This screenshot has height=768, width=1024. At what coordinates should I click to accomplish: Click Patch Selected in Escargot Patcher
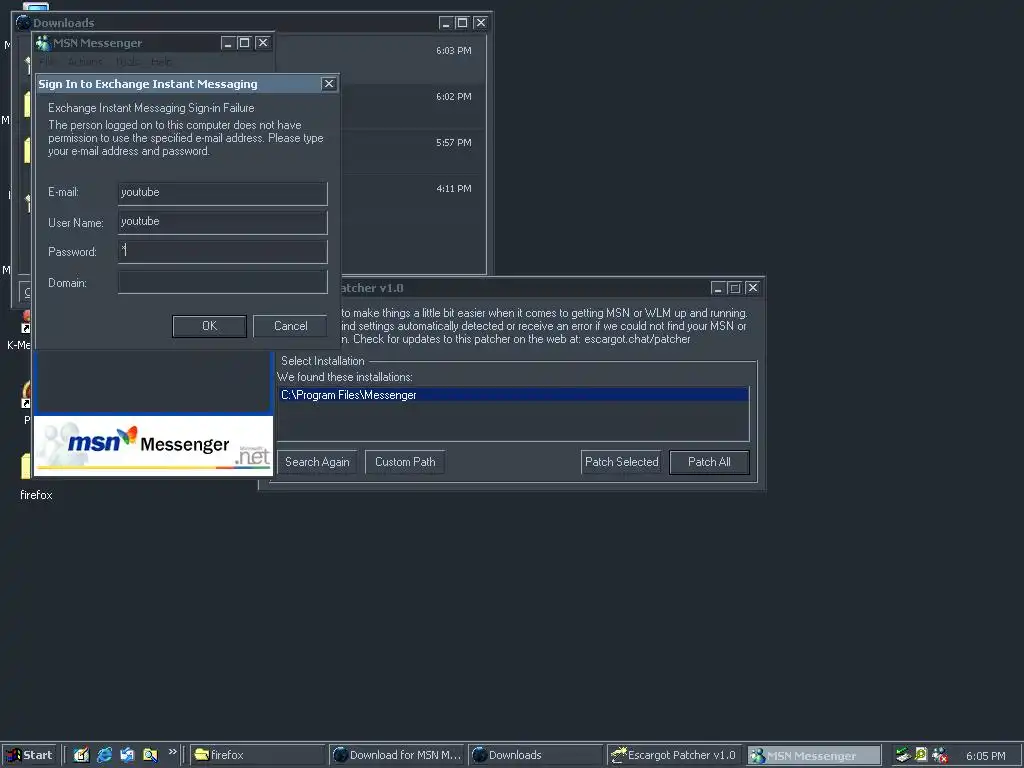point(621,462)
